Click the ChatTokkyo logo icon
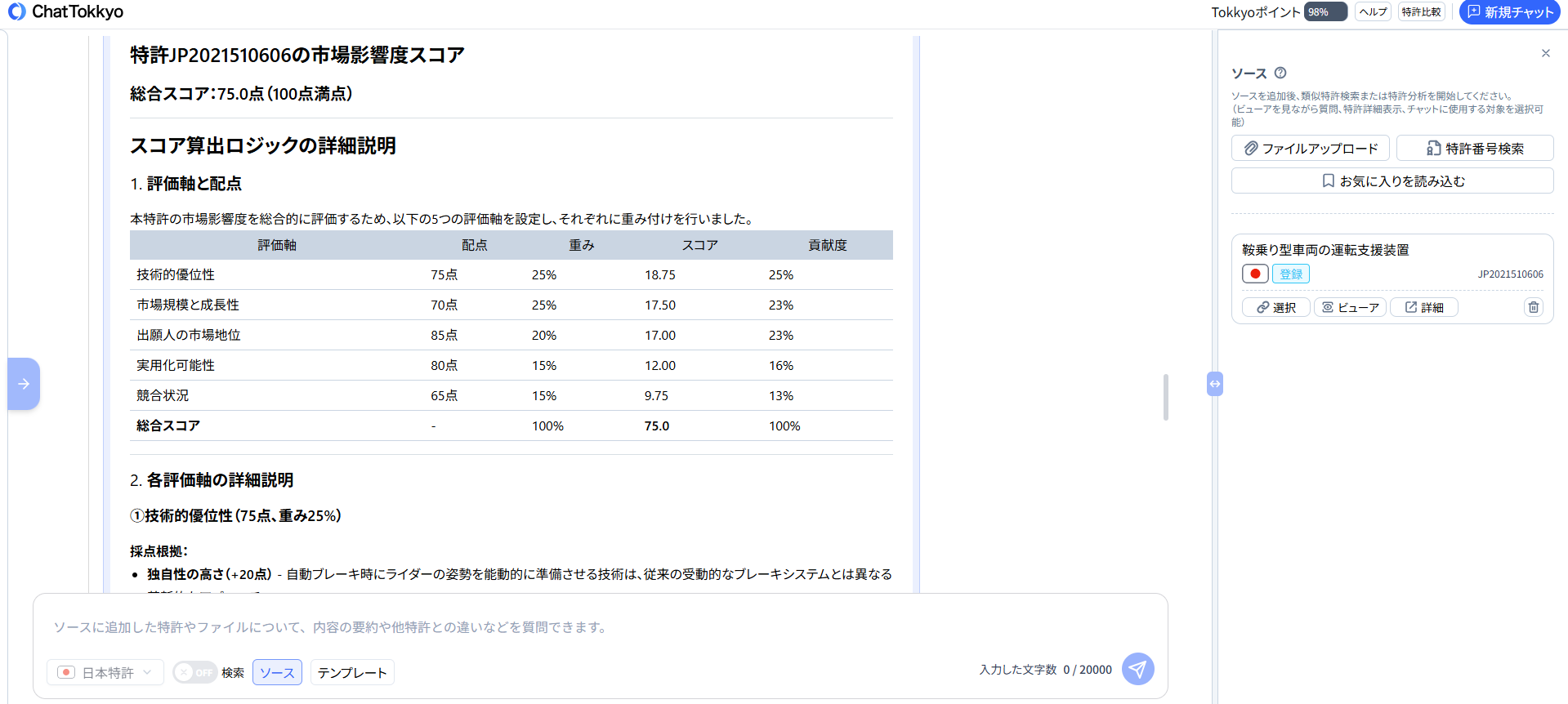Image resolution: width=1568 pixels, height=704 pixels. tap(16, 11)
